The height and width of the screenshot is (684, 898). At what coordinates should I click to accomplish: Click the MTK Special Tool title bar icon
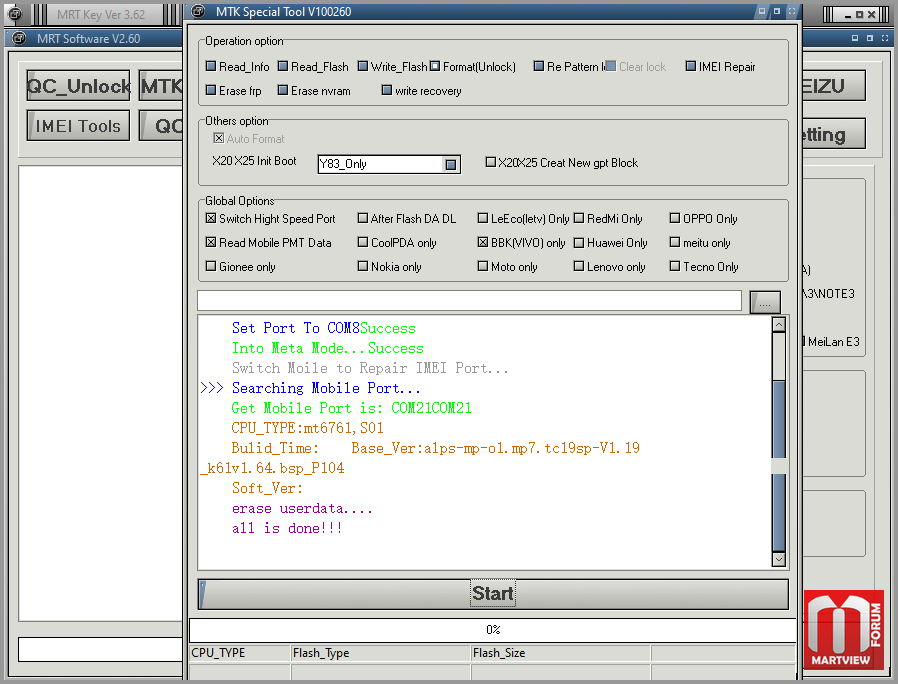click(200, 12)
